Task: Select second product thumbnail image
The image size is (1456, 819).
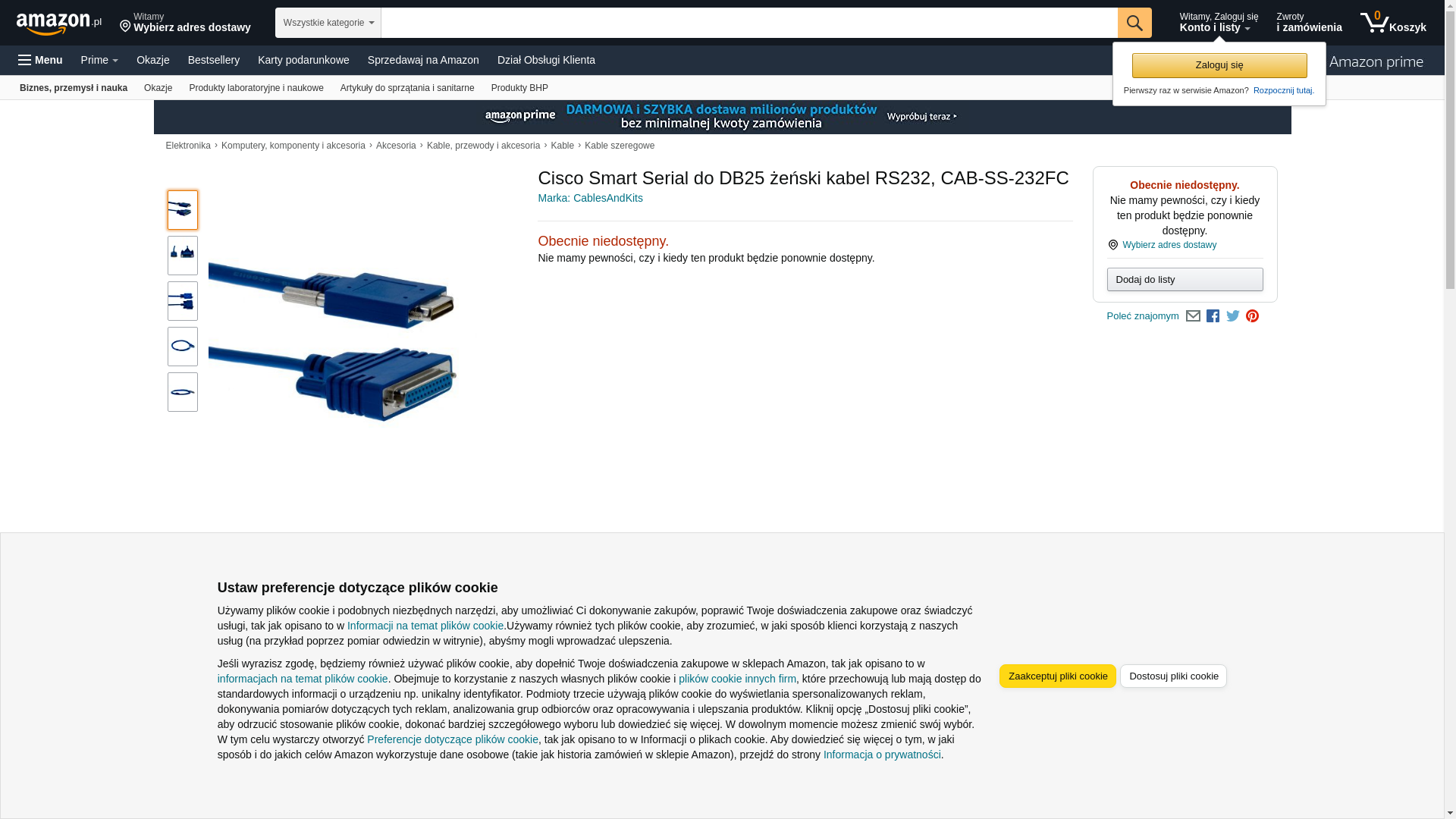Action: pos(183,256)
